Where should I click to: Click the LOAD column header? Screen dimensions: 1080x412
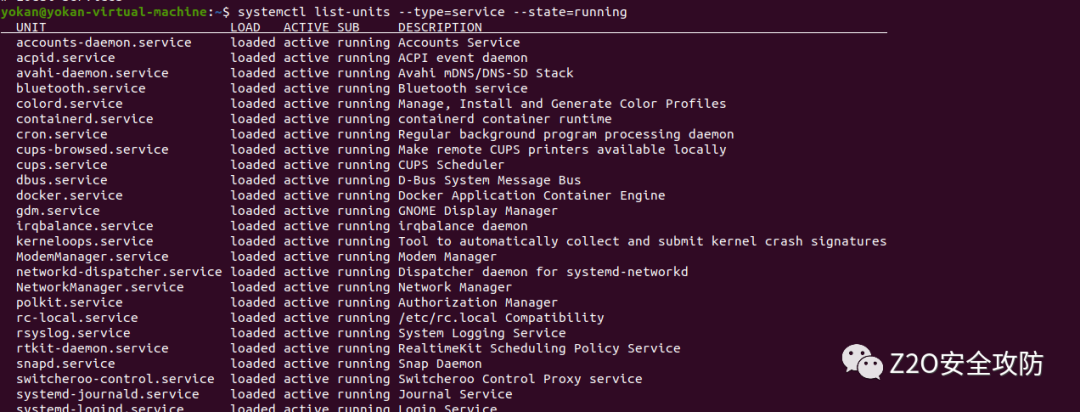[245, 28]
